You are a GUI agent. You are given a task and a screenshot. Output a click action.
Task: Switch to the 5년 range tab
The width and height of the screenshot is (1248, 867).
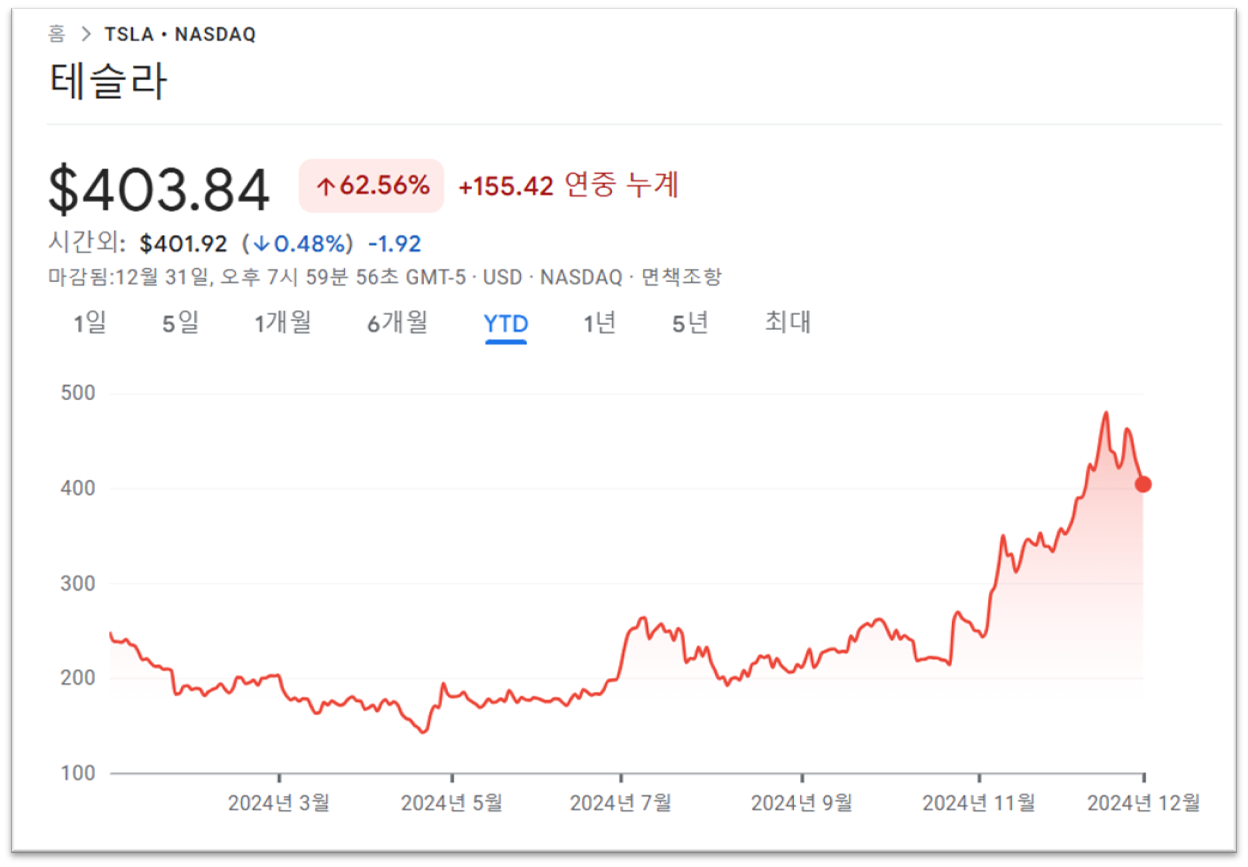tap(690, 323)
